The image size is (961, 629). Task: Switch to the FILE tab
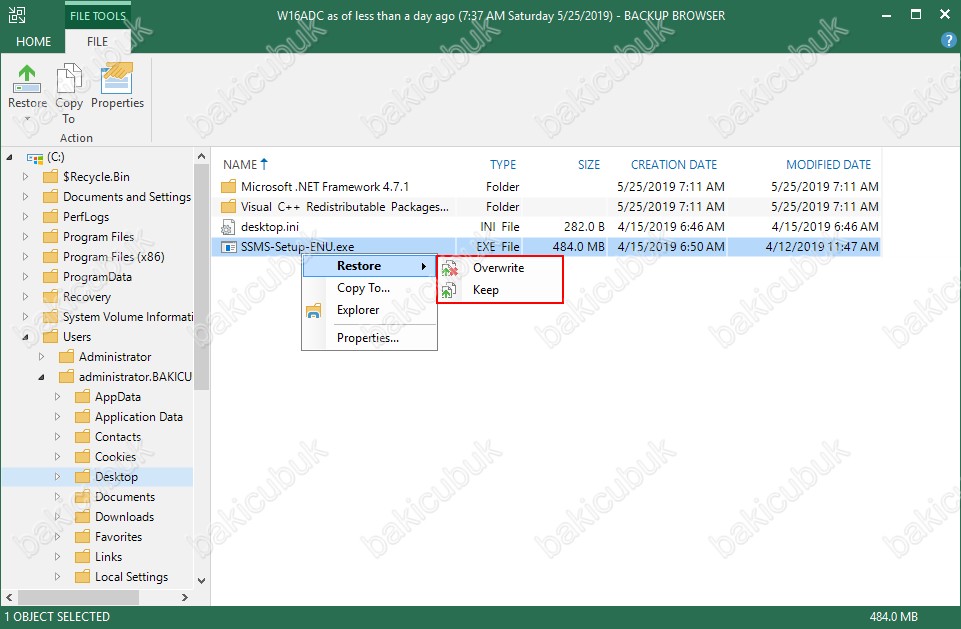(97, 42)
